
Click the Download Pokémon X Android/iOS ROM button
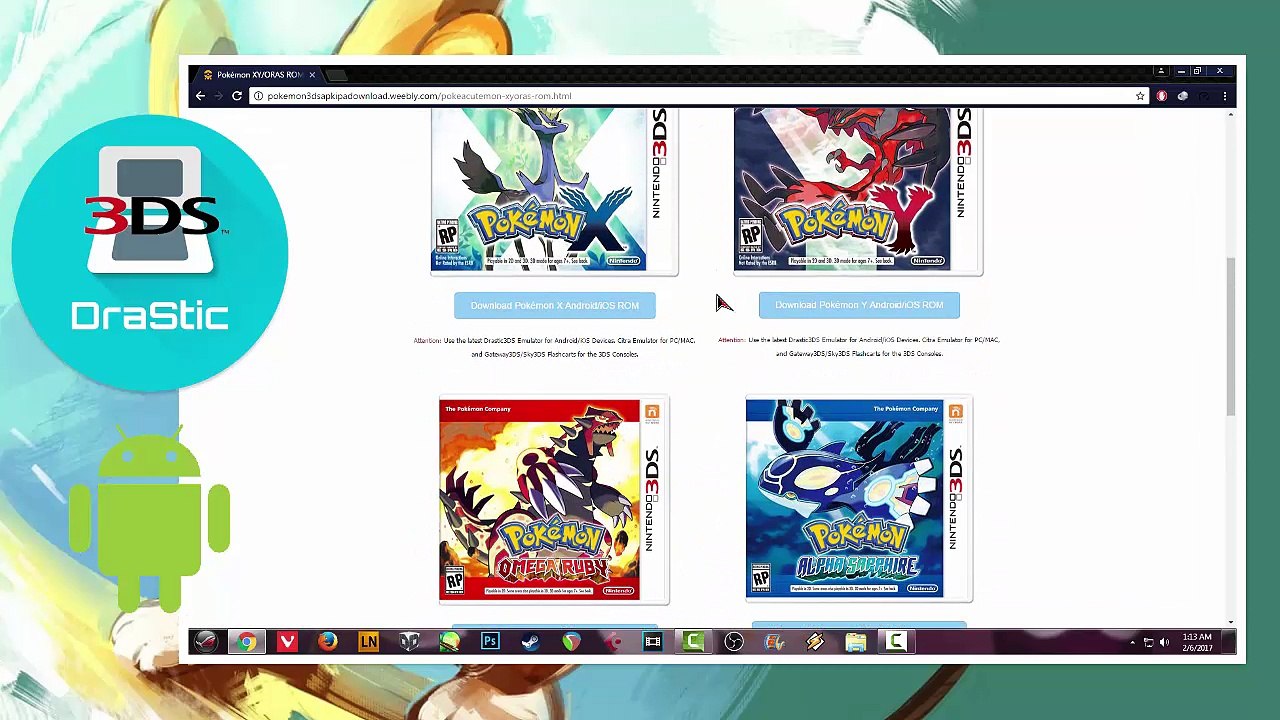pos(555,305)
